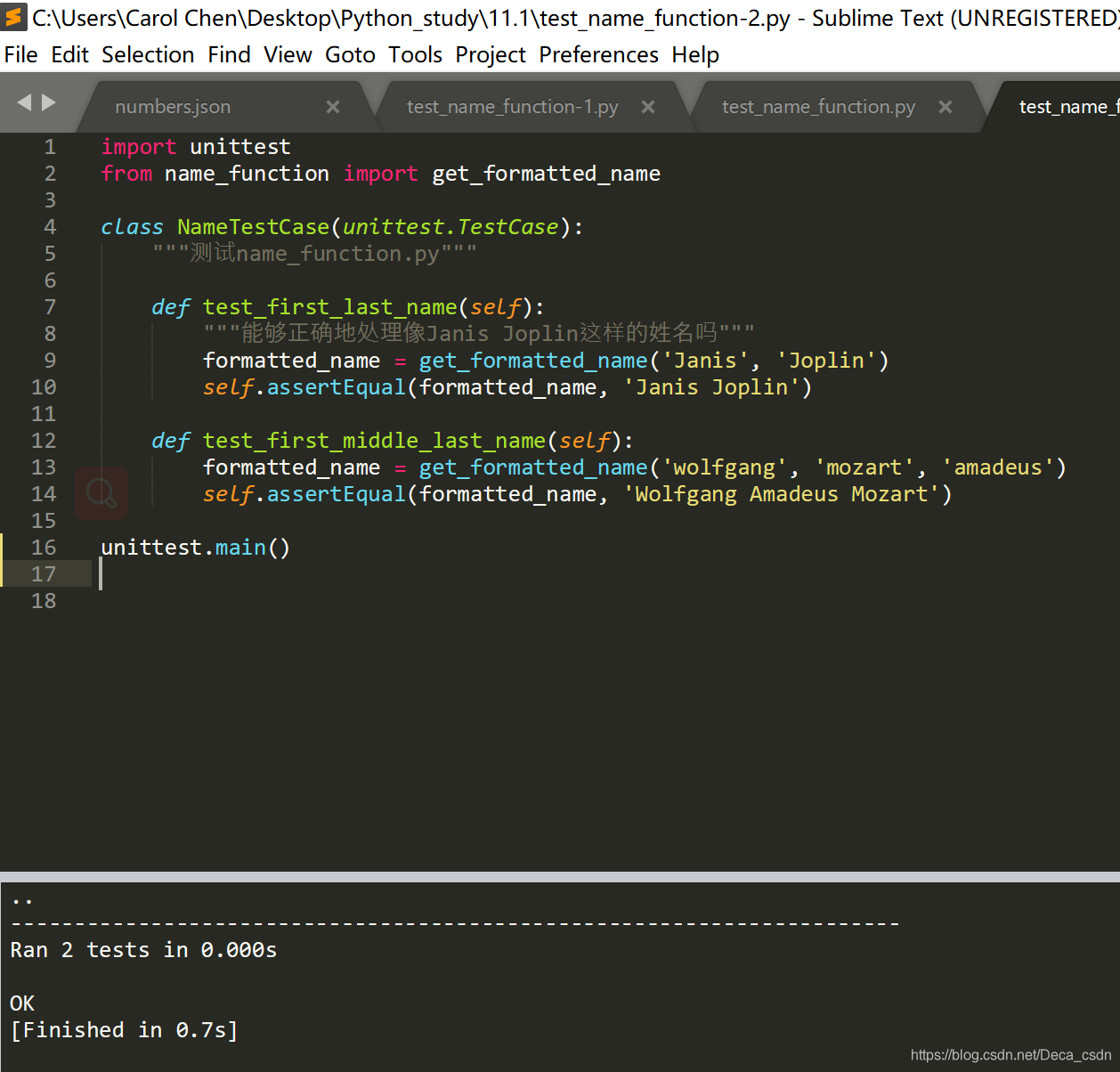Viewport: 1120px width, 1072px height.
Task: Open the Selection menu
Action: pos(148,55)
